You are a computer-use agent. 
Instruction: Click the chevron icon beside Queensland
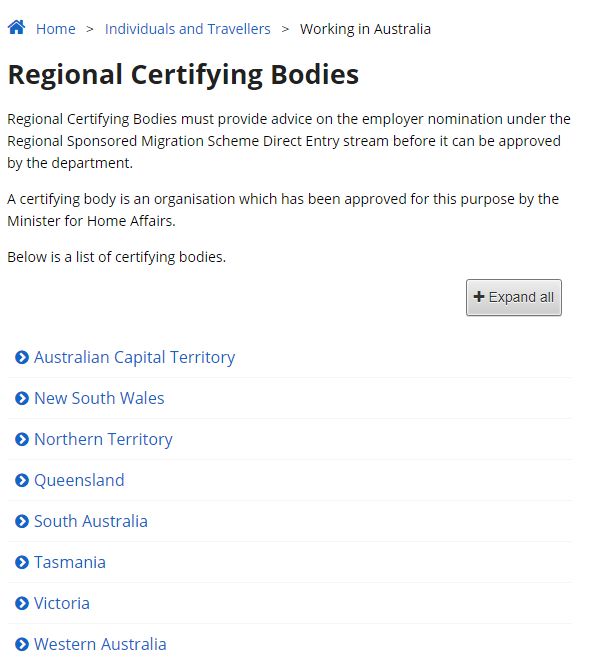[22, 480]
